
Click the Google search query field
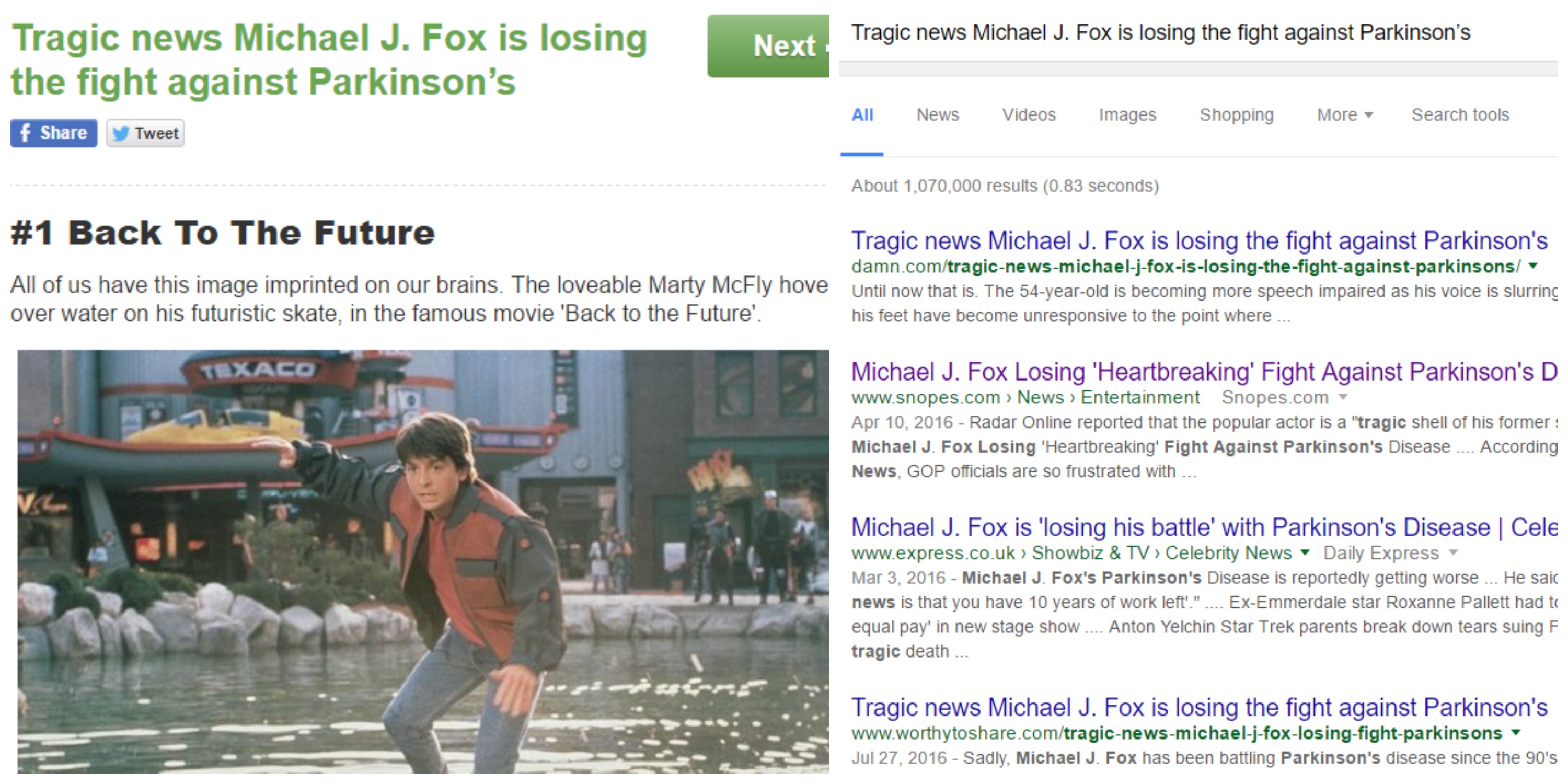[1160, 32]
